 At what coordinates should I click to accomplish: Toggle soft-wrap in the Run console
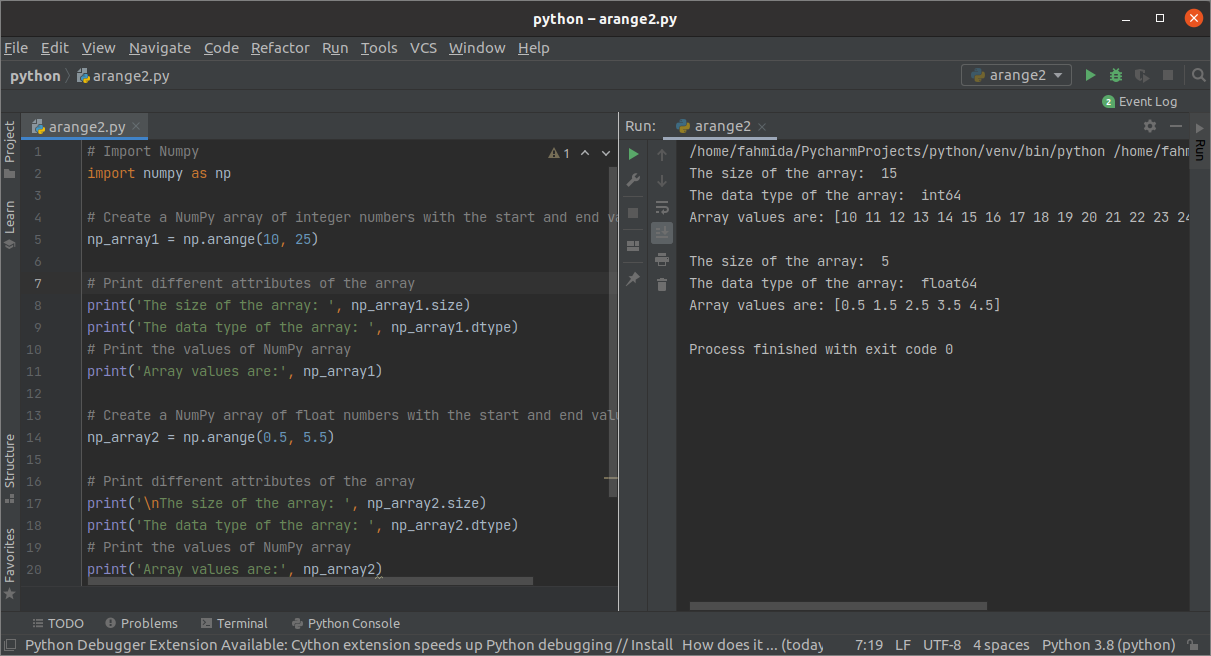coord(661,207)
